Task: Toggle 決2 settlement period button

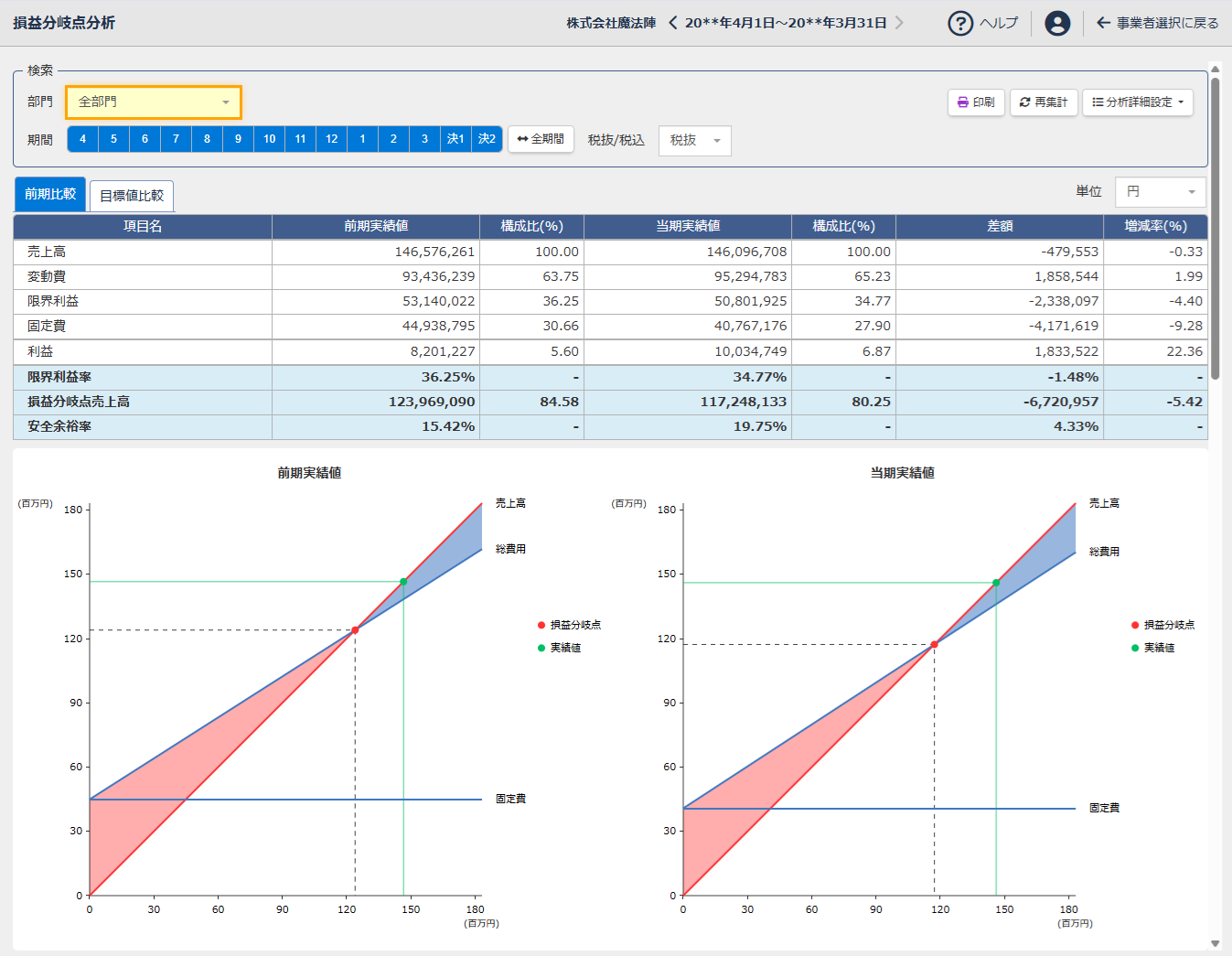Action: tap(487, 139)
